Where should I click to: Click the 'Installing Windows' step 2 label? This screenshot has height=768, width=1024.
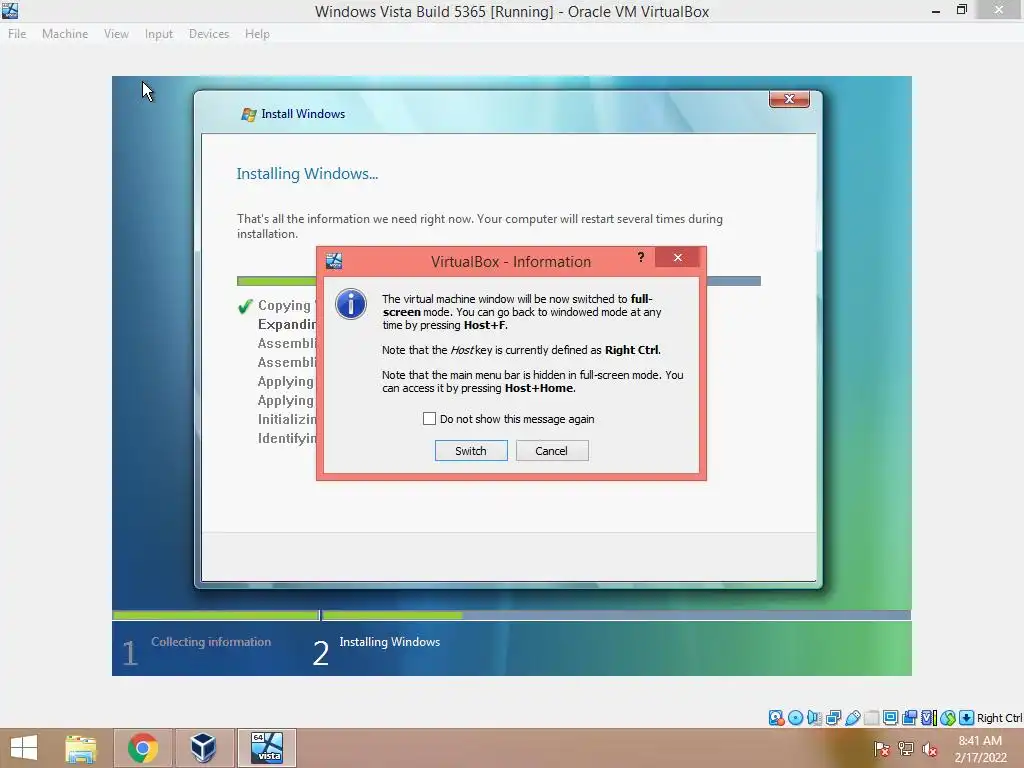[390, 642]
